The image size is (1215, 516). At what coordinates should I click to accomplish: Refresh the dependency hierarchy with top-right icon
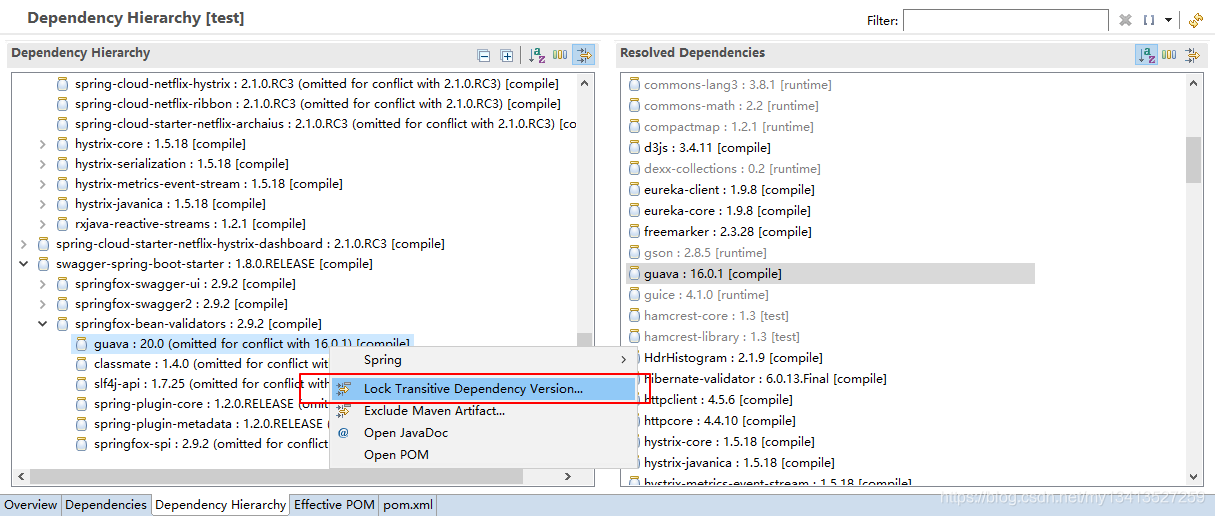point(1195,20)
